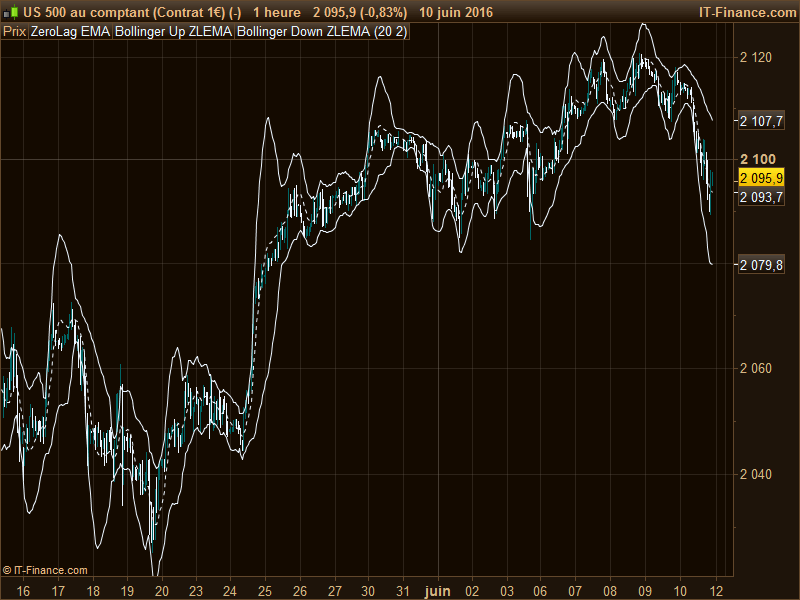Click the 25 date label on time axis
This screenshot has width=800, height=600.
point(265,591)
